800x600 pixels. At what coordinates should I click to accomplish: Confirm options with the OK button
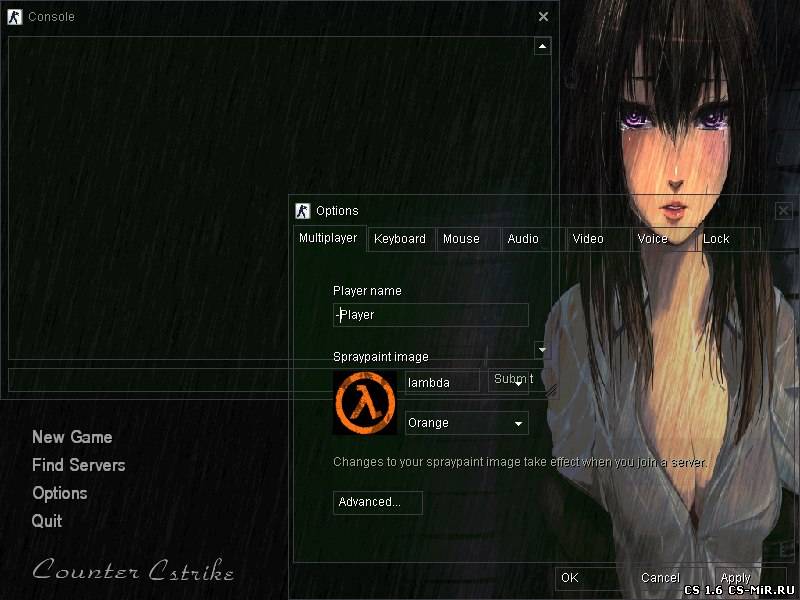[589, 578]
